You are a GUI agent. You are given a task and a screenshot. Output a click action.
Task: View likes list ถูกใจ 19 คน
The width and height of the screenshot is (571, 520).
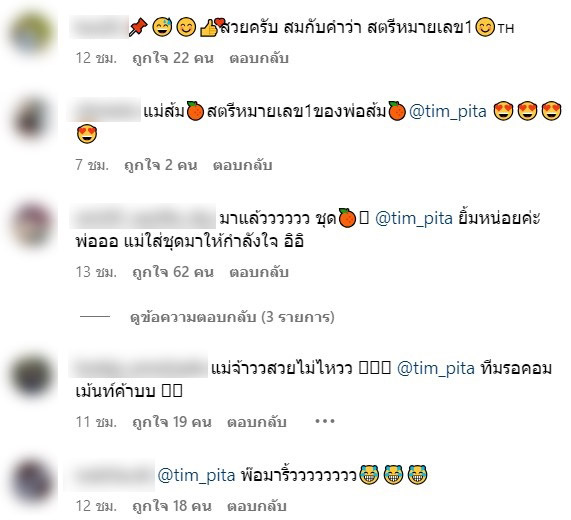click(x=172, y=422)
